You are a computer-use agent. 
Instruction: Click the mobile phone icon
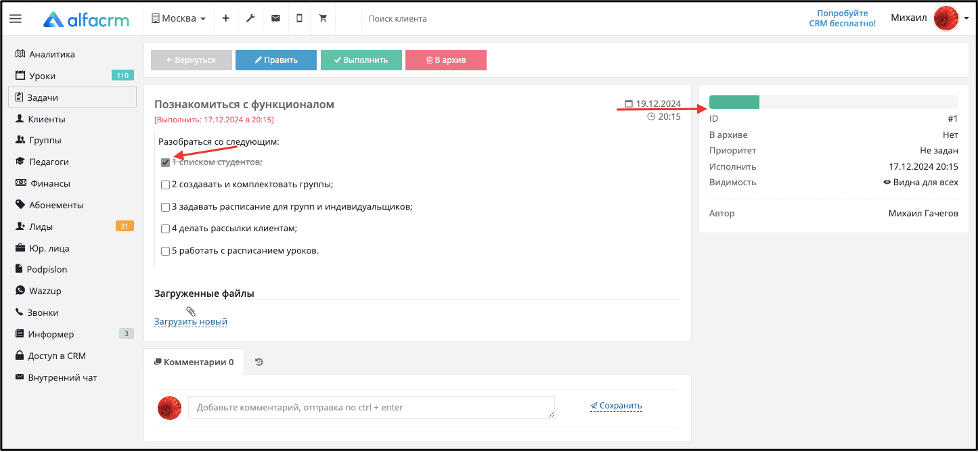coord(299,19)
